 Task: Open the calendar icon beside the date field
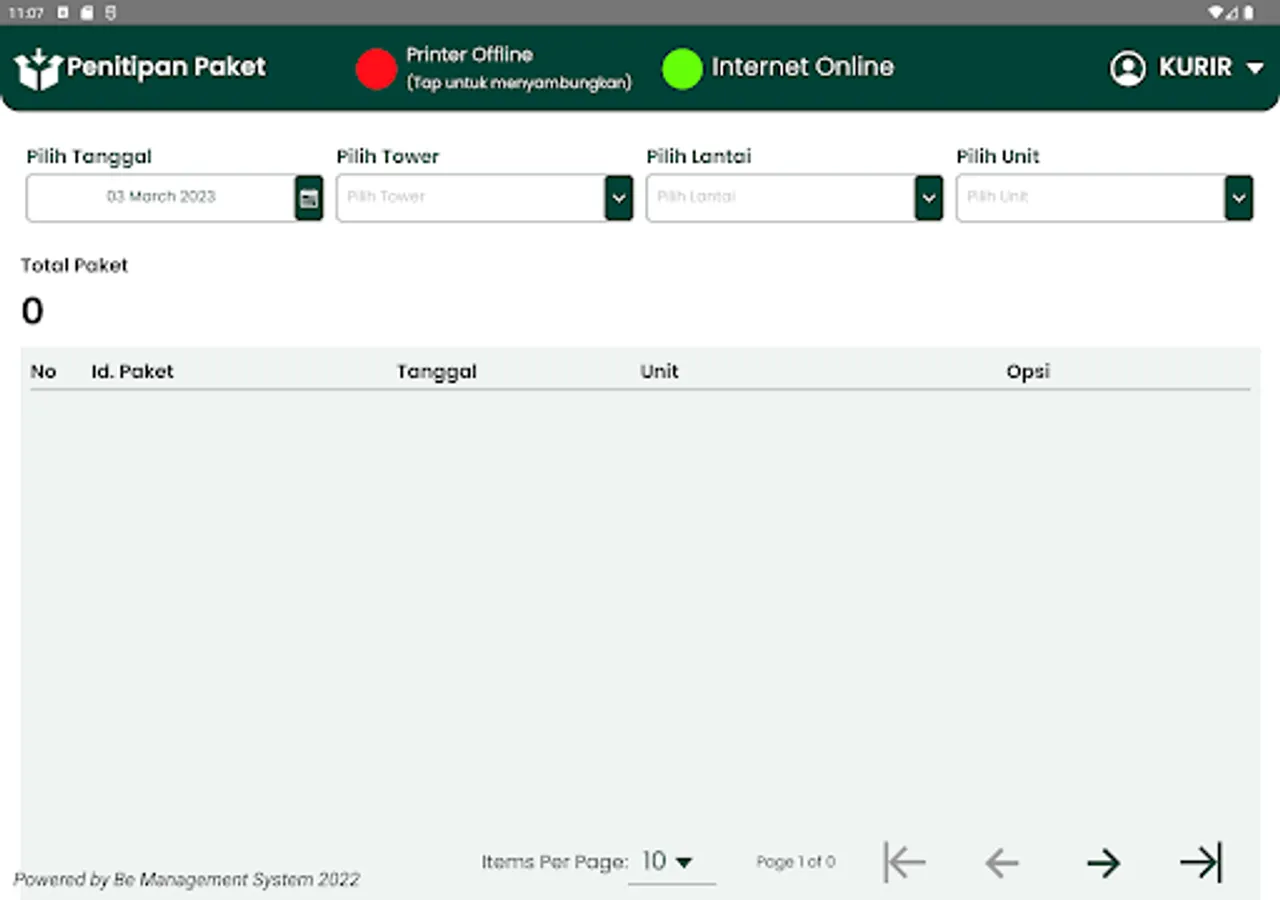tap(309, 197)
